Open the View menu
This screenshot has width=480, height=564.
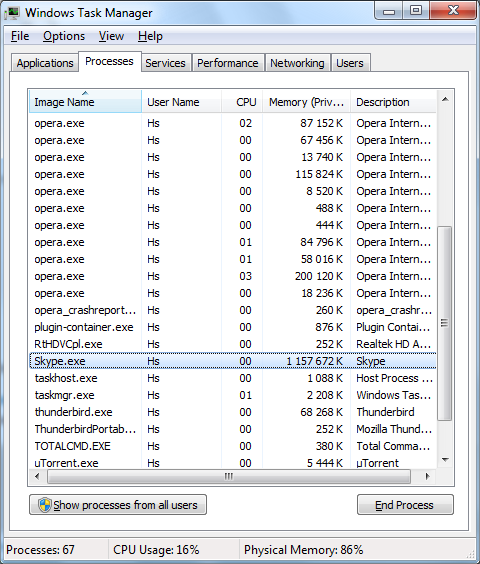point(112,36)
